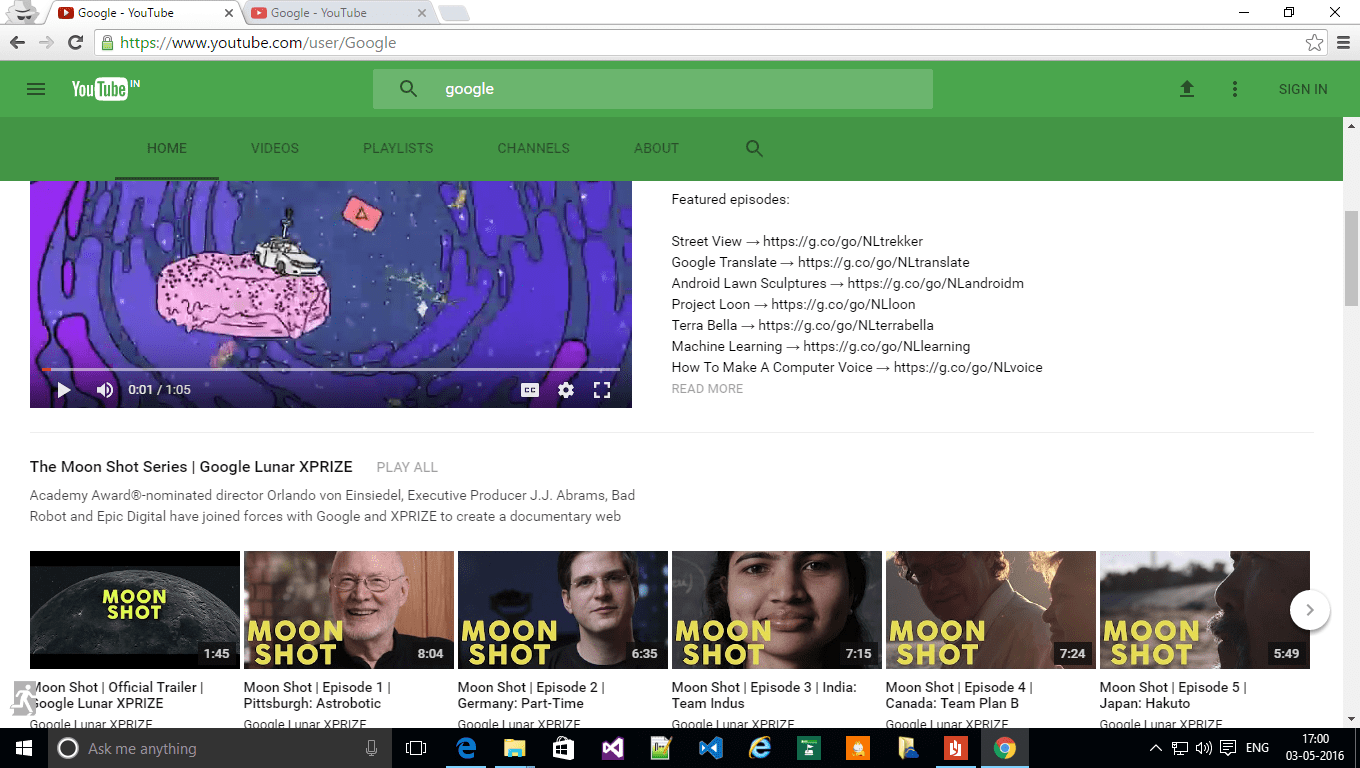
Task: Click the ENG language indicator
Action: [1257, 748]
